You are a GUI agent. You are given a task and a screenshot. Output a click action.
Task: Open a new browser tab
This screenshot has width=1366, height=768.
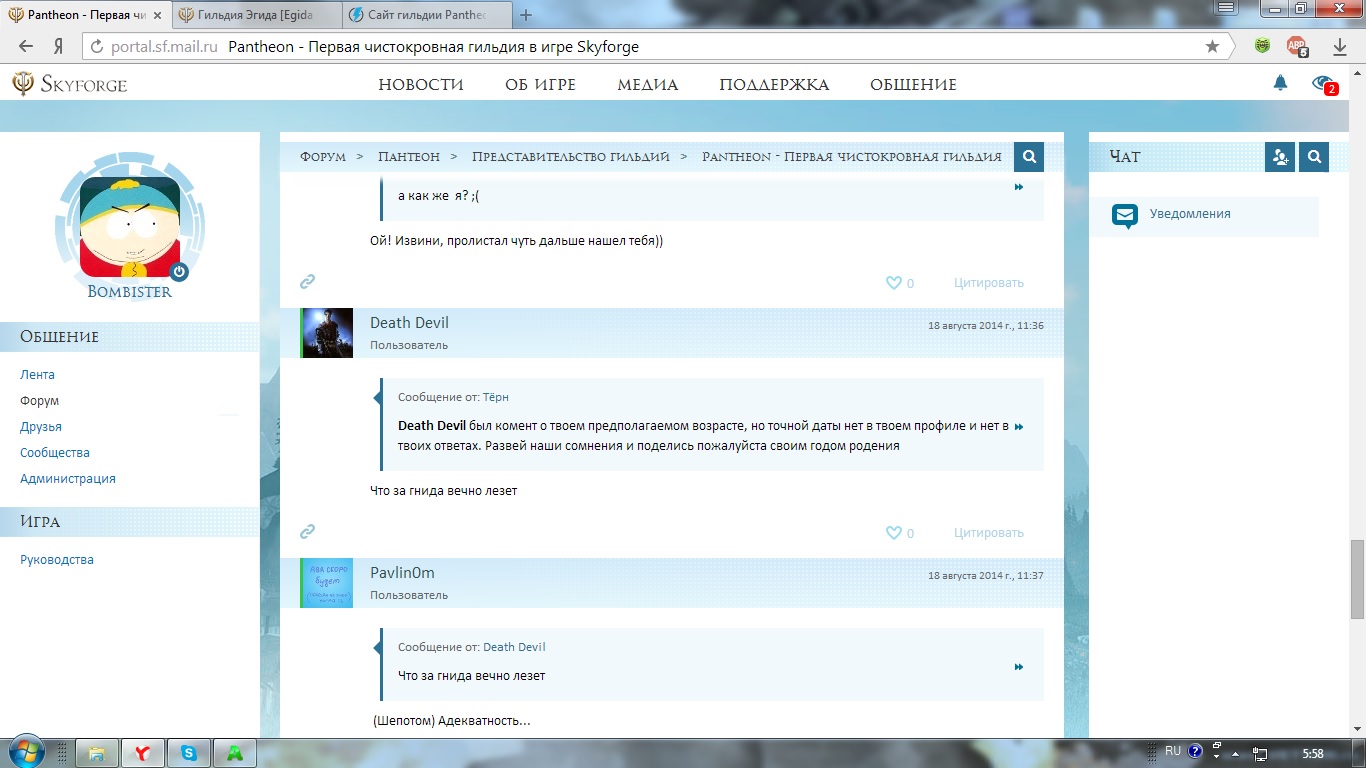tap(526, 15)
